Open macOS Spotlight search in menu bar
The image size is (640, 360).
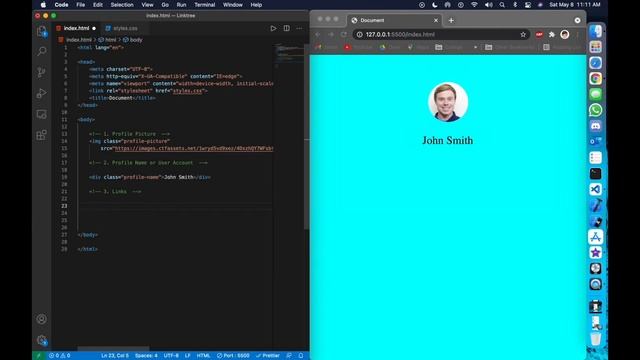502,5
